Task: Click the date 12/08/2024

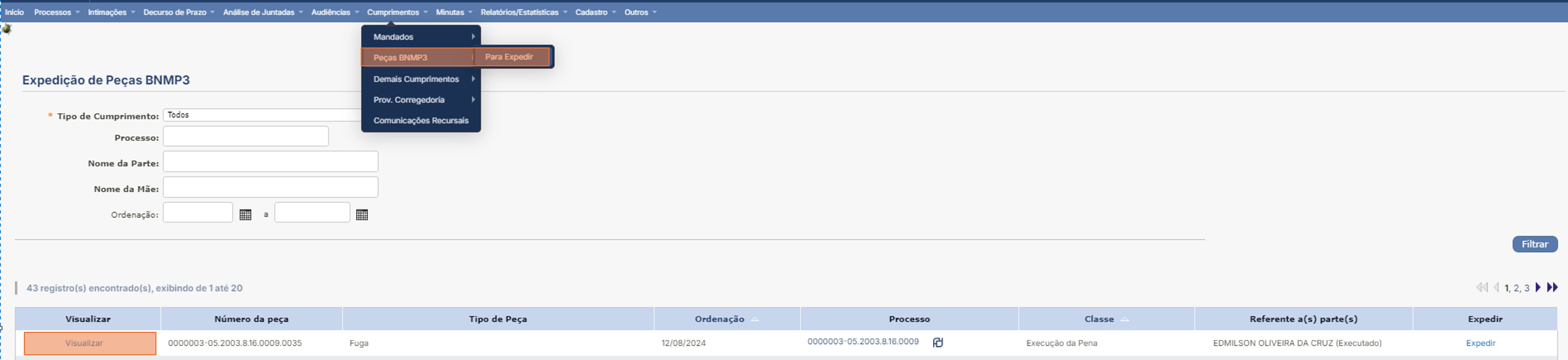Action: pyautogui.click(x=683, y=343)
